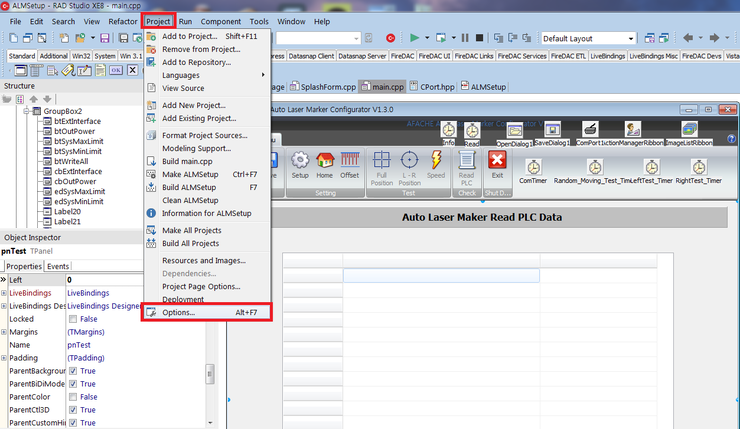Select the ComTimer component on form
The height and width of the screenshot is (429, 740).
[533, 167]
